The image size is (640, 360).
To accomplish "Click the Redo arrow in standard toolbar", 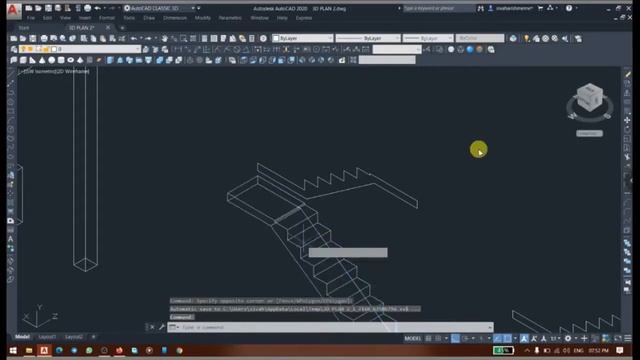I will coord(149,38).
